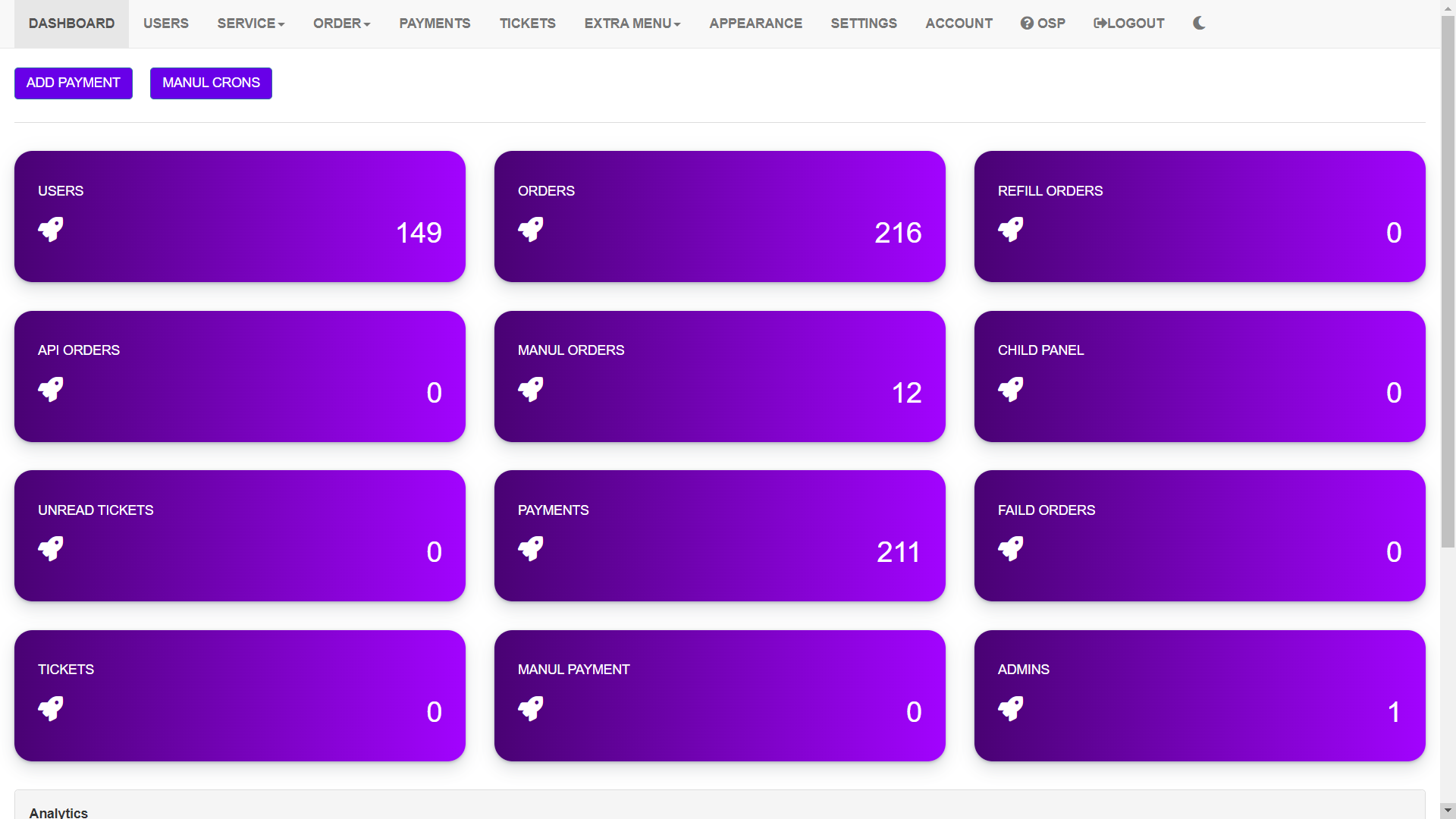This screenshot has width=1456, height=819.
Task: Click the vertical page scrollbar thumb
Action: pyautogui.click(x=1448, y=281)
